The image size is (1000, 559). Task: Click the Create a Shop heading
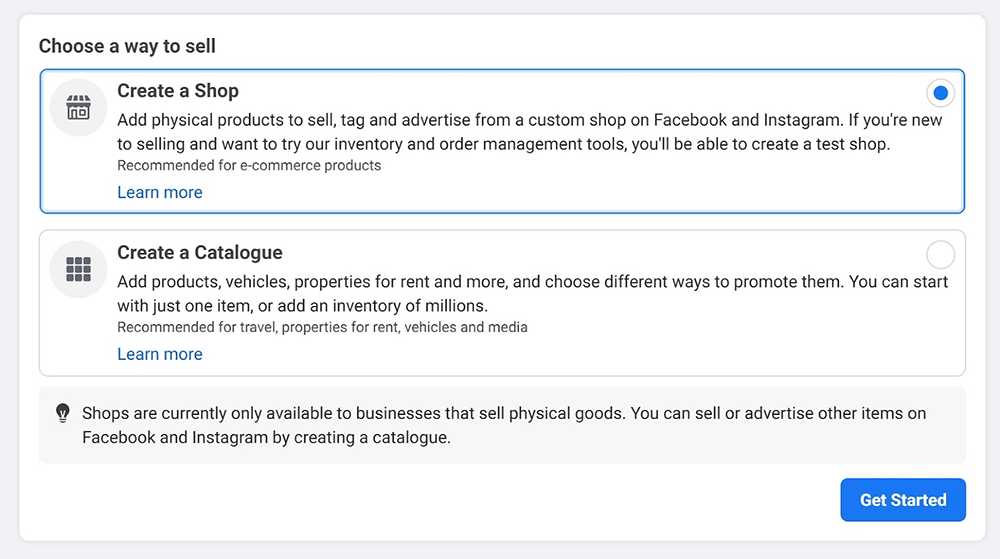point(178,91)
